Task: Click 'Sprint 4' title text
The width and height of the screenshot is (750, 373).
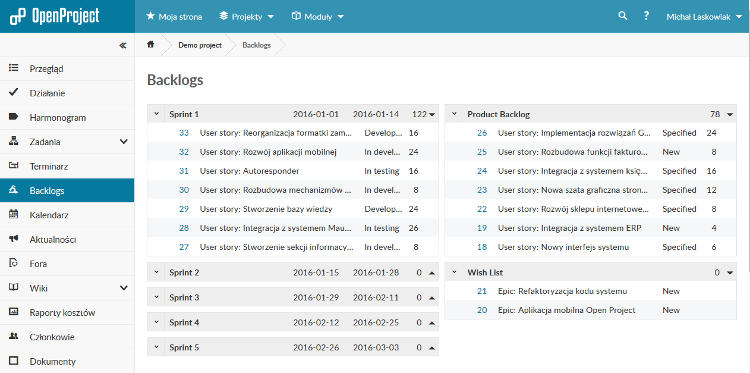Action: [x=184, y=322]
